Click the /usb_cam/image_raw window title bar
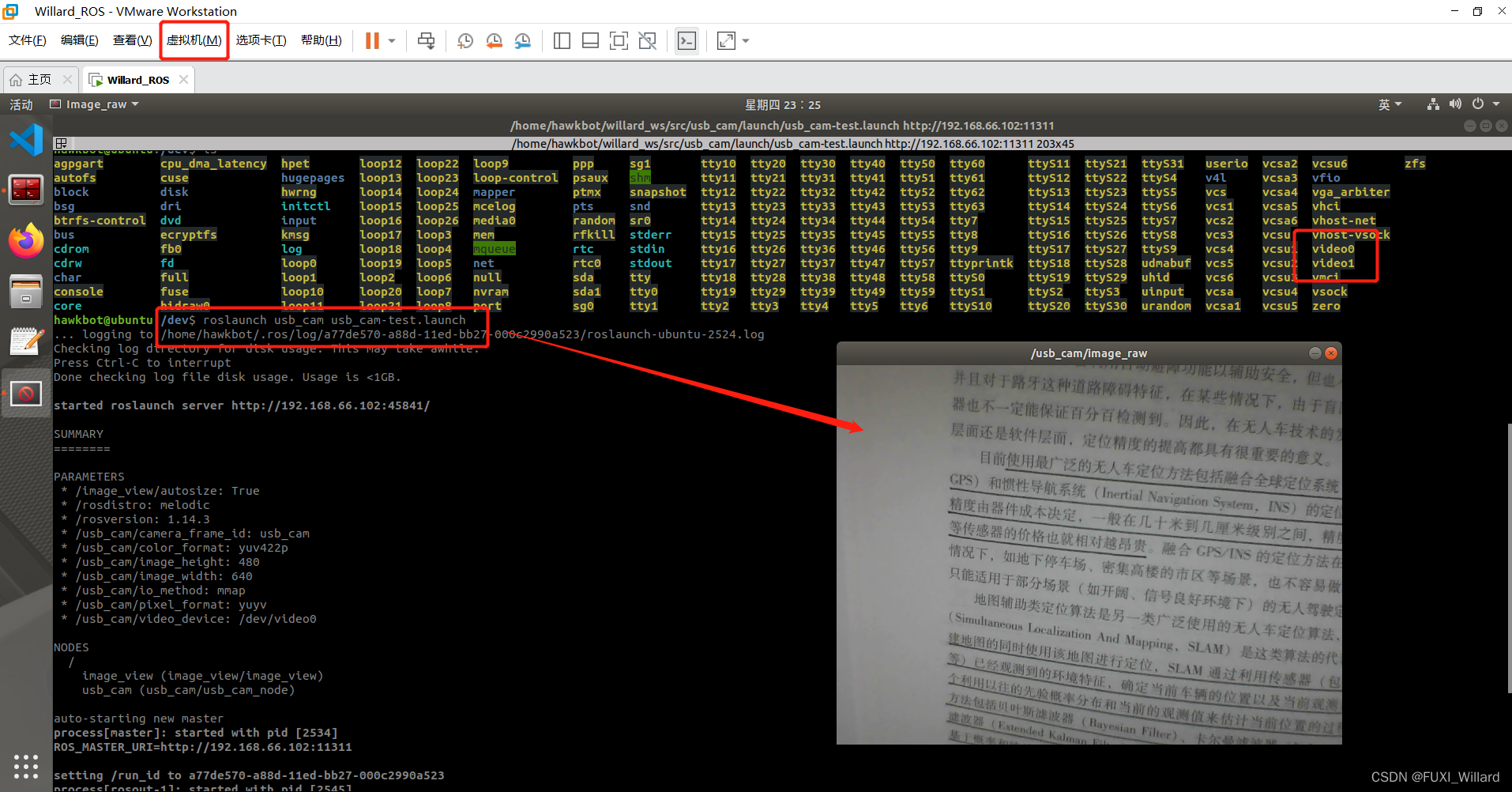Screen dimensions: 1512x792 click(x=1089, y=353)
